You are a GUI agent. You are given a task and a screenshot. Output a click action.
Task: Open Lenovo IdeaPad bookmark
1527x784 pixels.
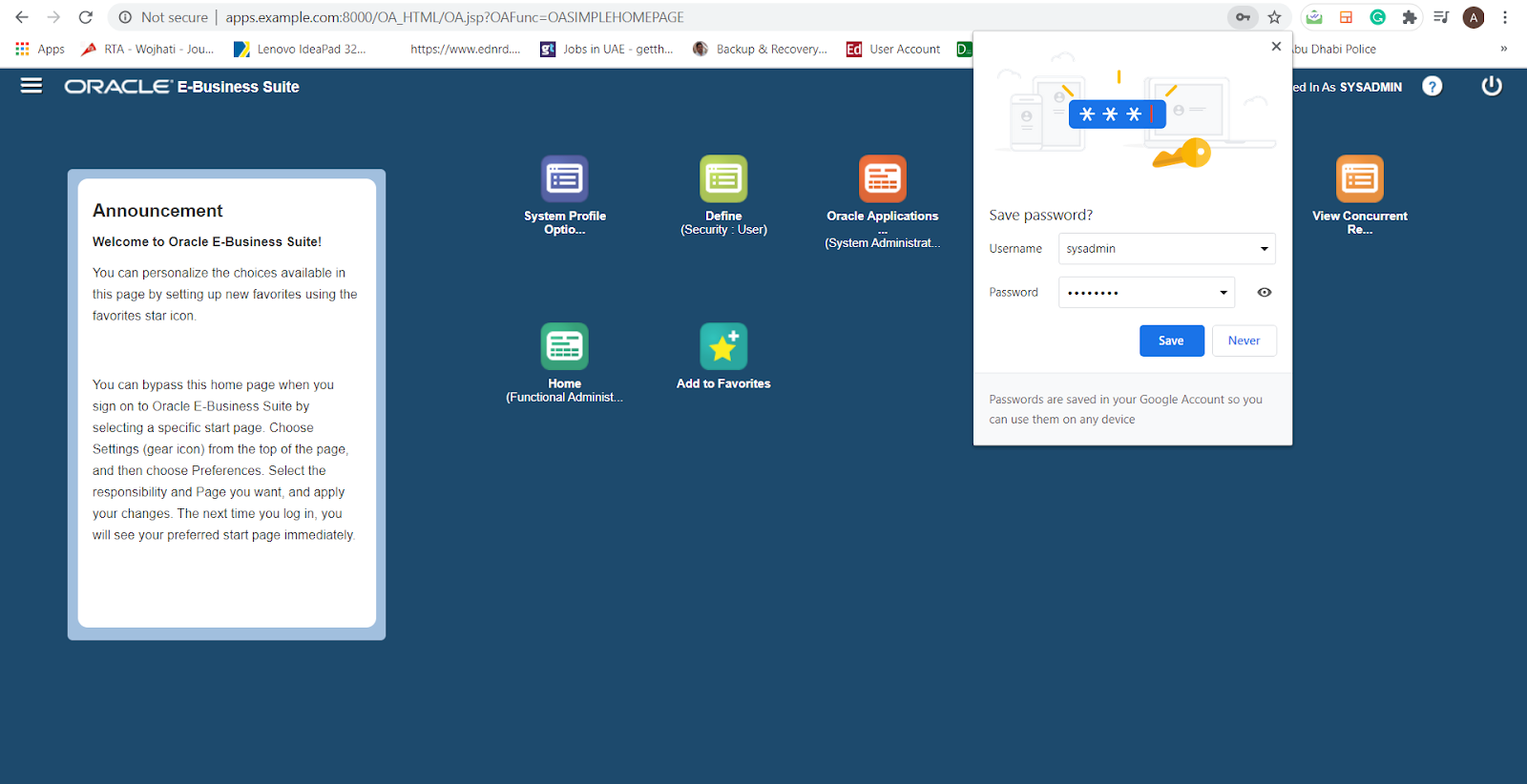300,49
